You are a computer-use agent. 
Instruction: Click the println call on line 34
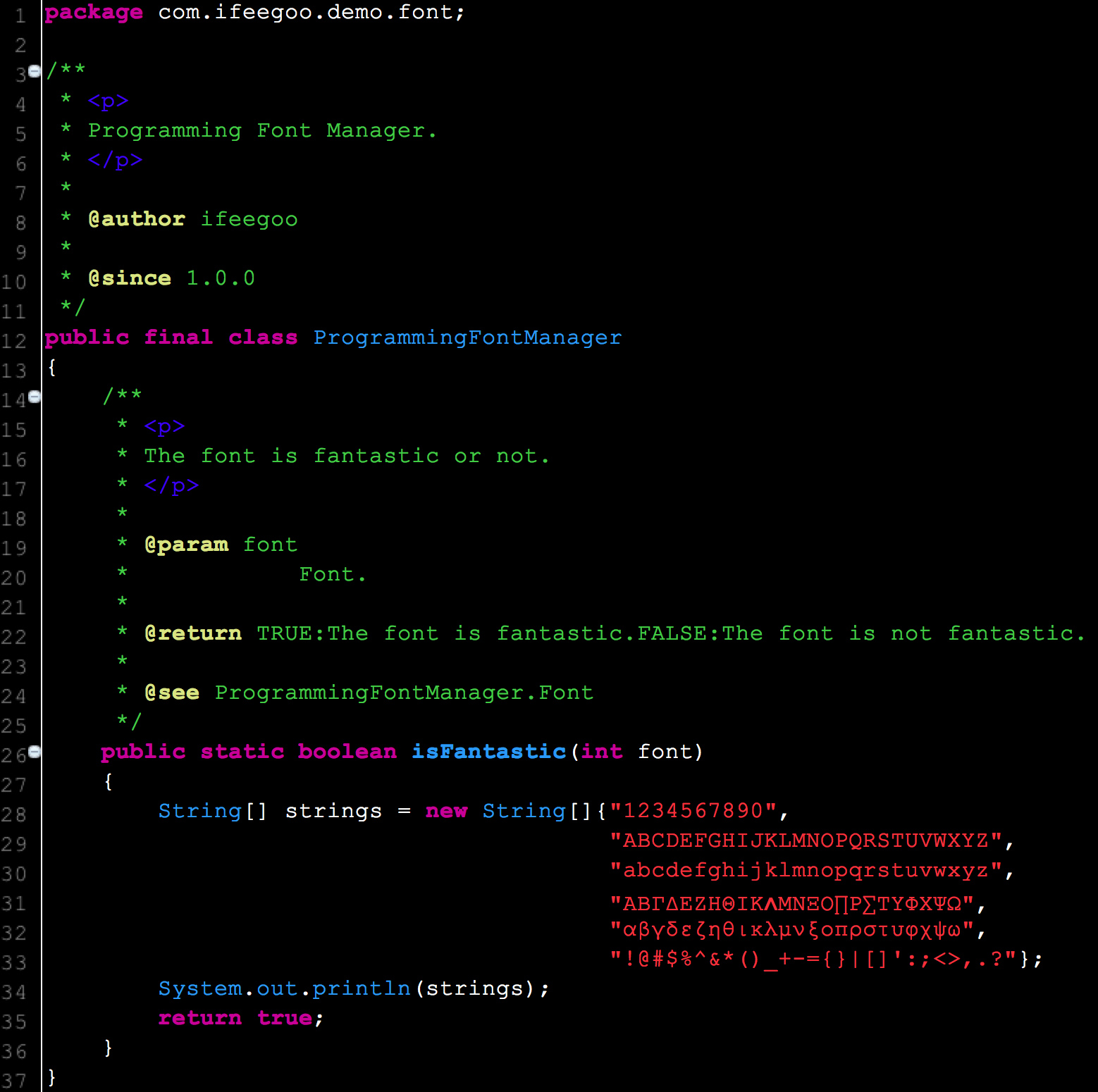(362, 988)
